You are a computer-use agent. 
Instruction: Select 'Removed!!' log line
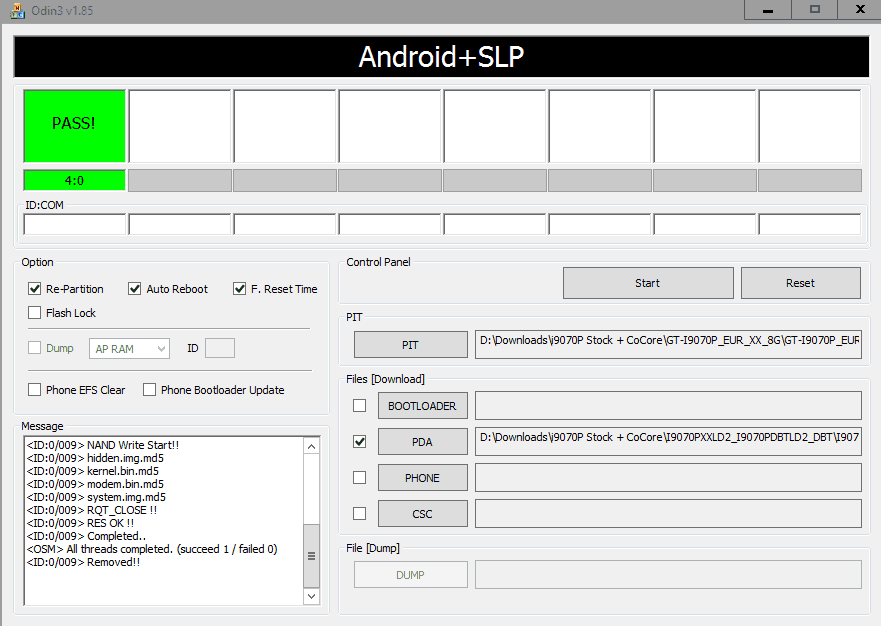[x=83, y=562]
